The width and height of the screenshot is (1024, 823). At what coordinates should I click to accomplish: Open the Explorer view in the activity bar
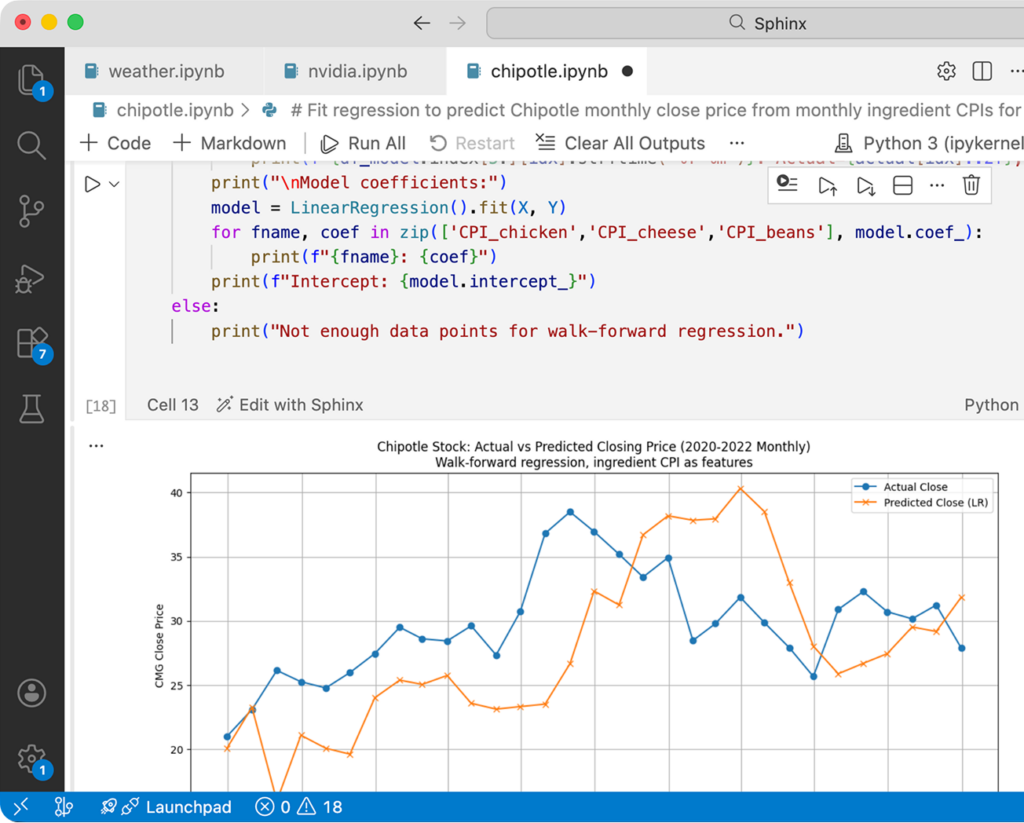point(31,79)
